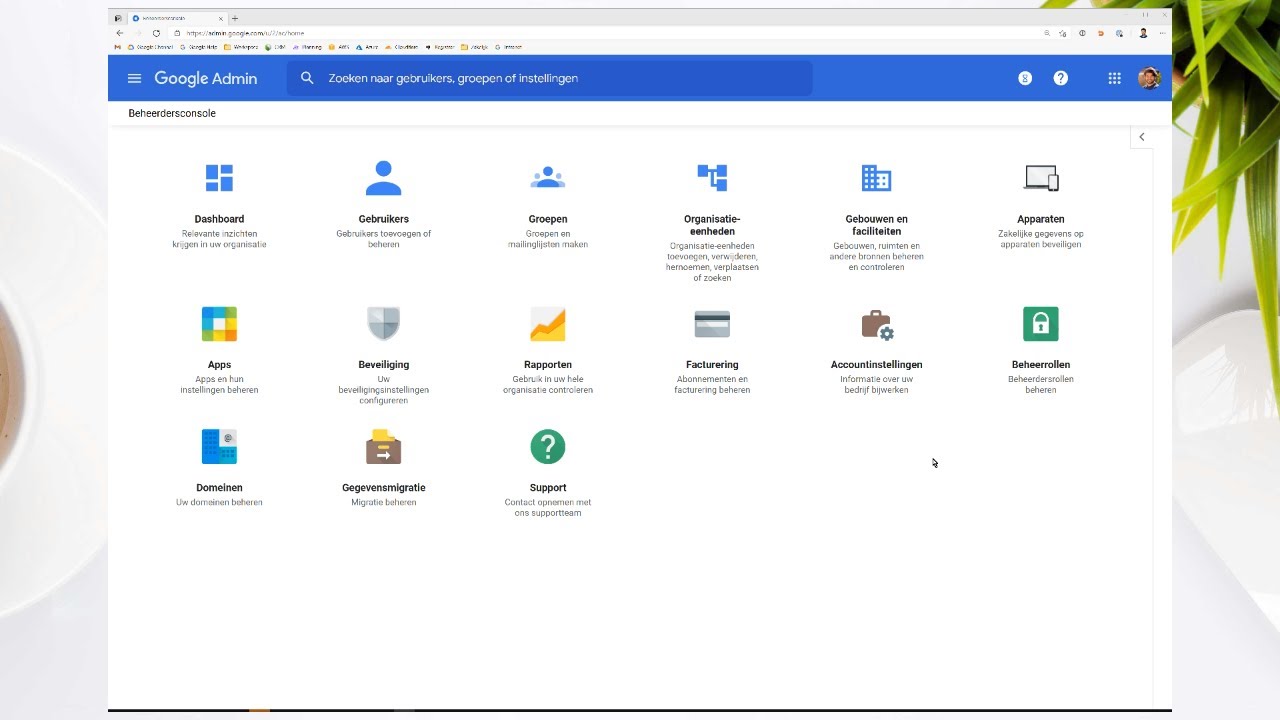Open the Cloudflare bookmark
The height and width of the screenshot is (720, 1280).
tap(402, 47)
